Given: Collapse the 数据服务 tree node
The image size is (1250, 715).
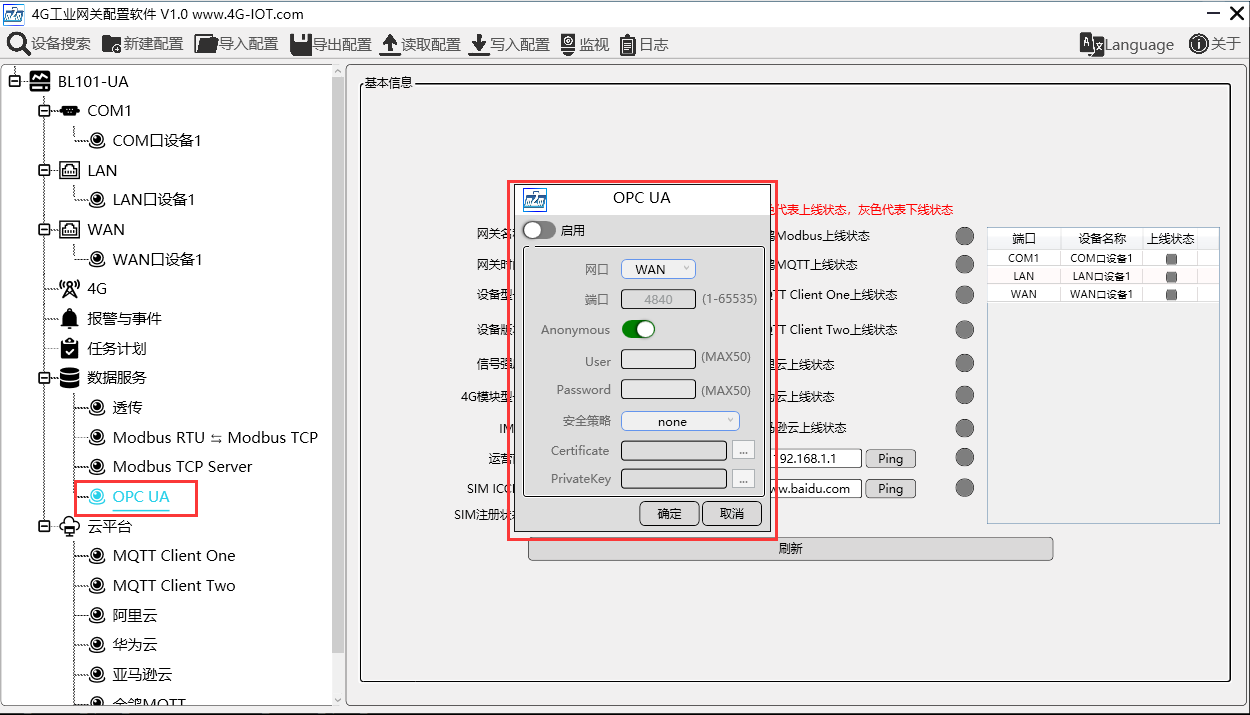Looking at the screenshot, I should (x=44, y=378).
